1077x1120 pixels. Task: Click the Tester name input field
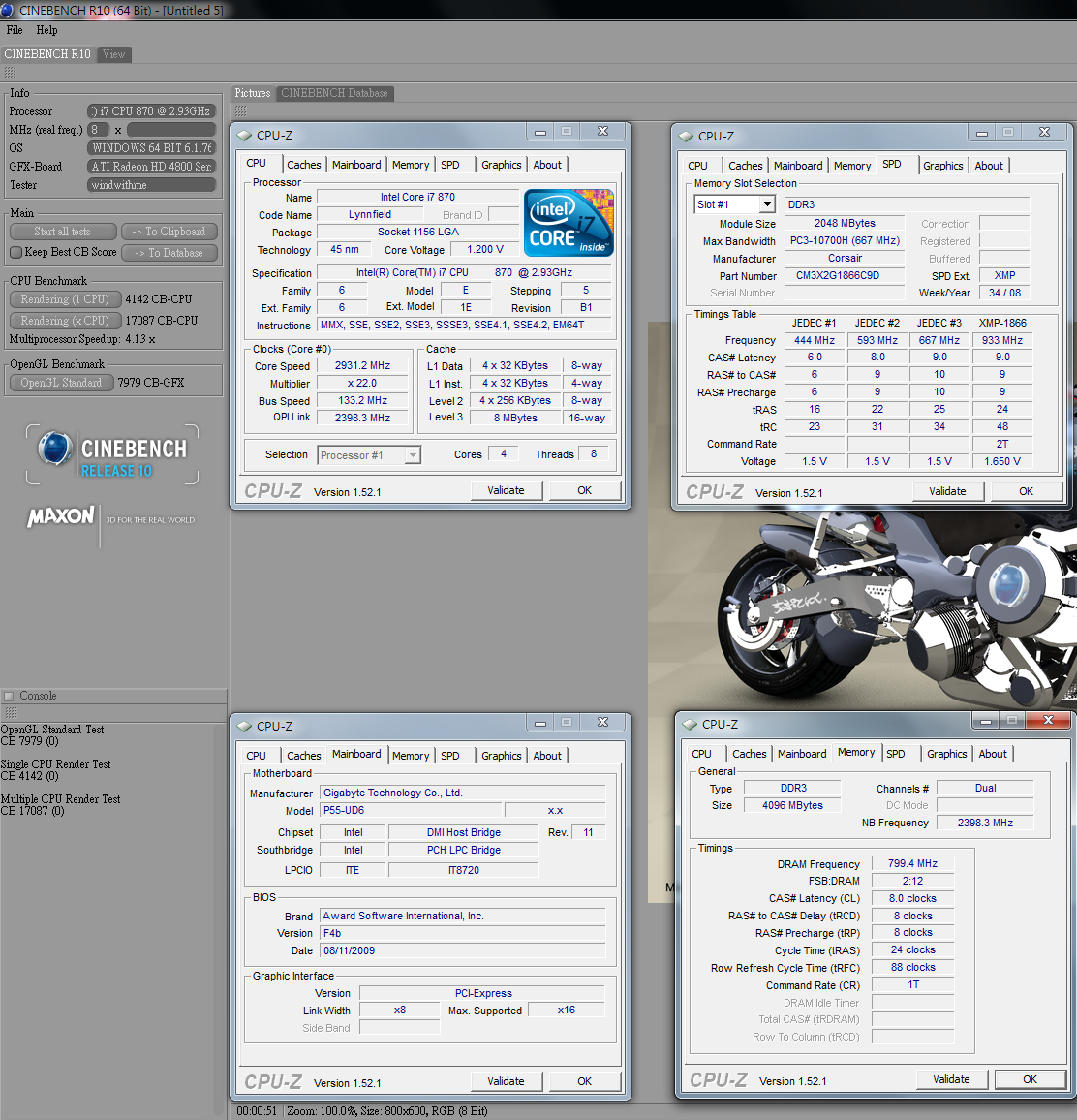coord(151,185)
